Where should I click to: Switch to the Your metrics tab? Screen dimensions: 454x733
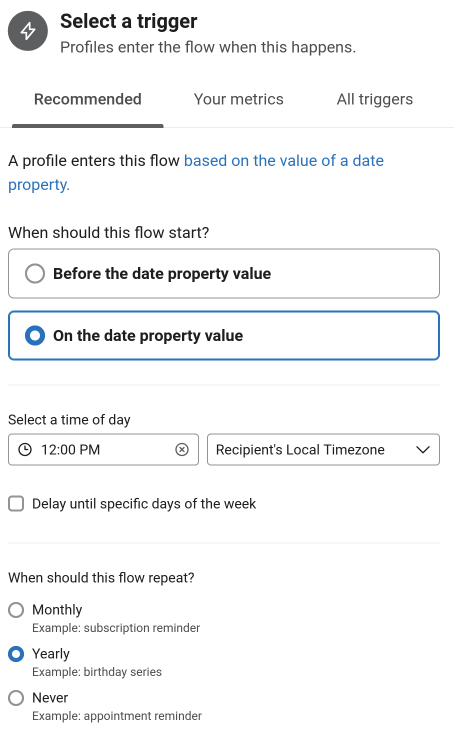coord(238,99)
